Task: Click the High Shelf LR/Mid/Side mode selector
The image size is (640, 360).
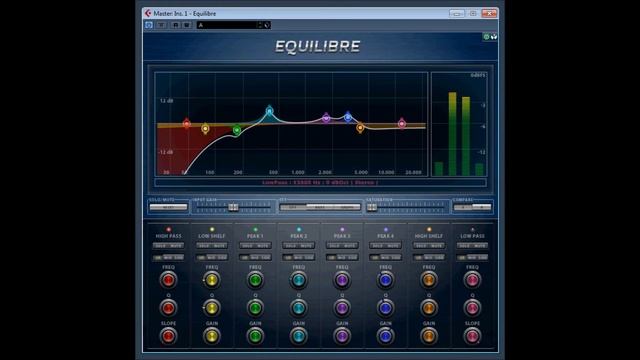Action: [x=429, y=258]
